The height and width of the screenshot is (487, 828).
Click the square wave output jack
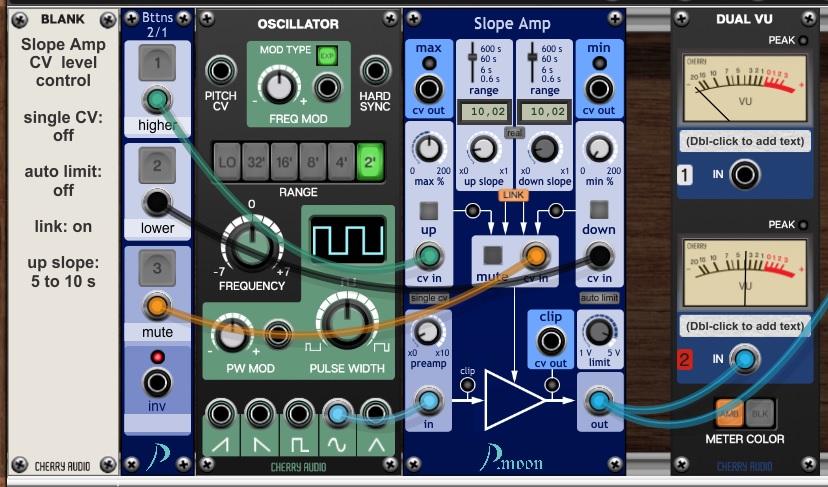pyautogui.click(x=298, y=414)
